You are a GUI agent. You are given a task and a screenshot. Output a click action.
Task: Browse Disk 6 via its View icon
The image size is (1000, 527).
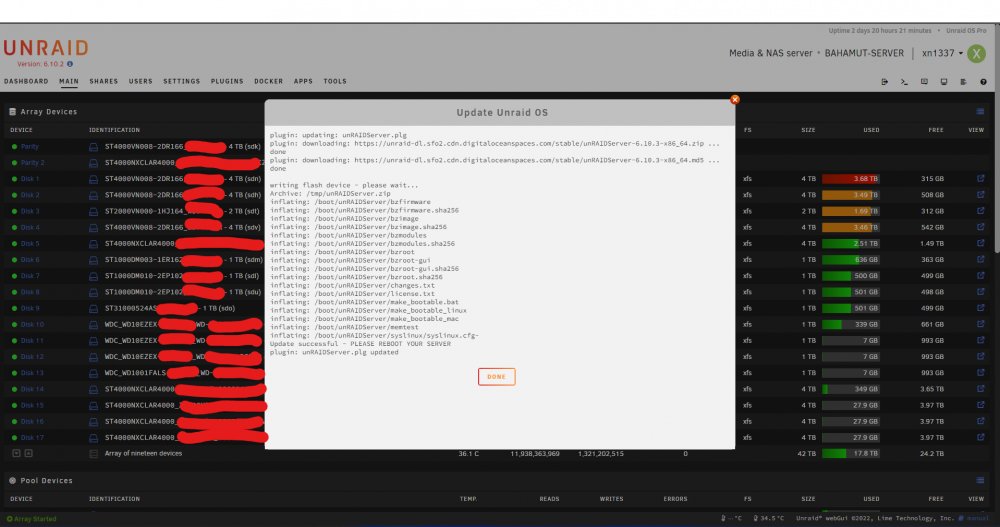pos(980,260)
